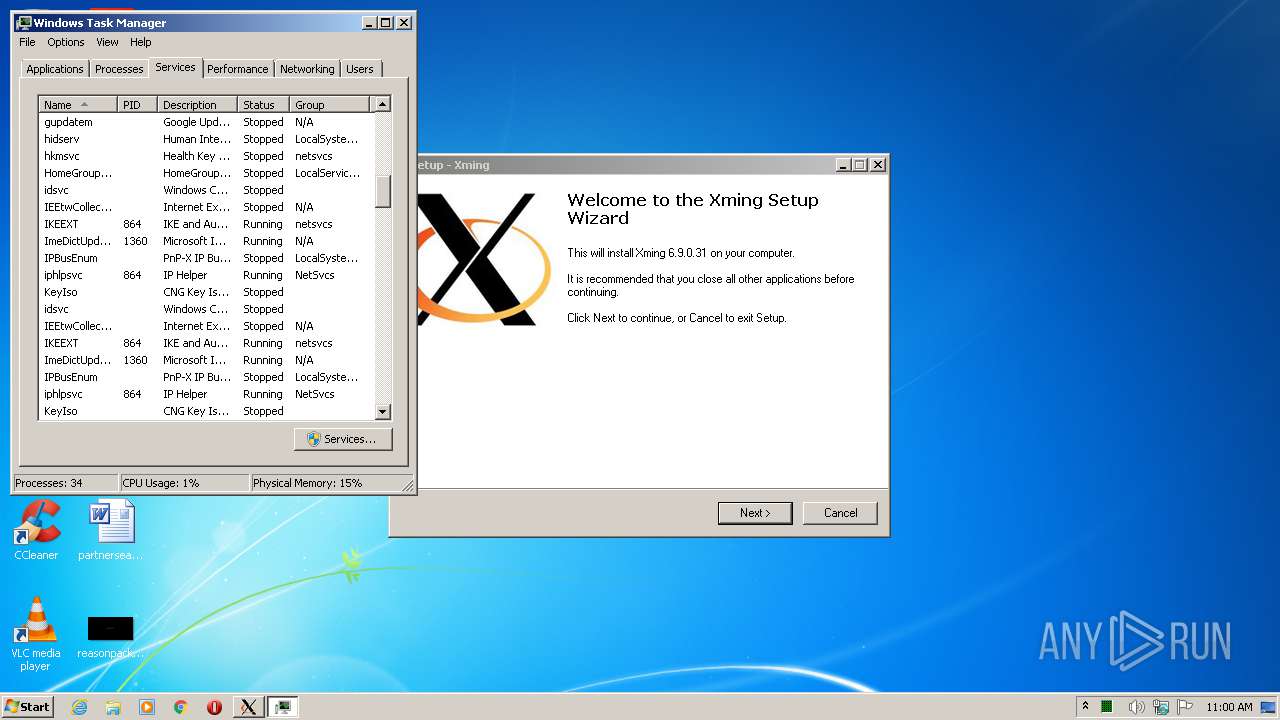Minimize the Xming Setup window
The width and height of the screenshot is (1280, 720).
click(x=843, y=165)
